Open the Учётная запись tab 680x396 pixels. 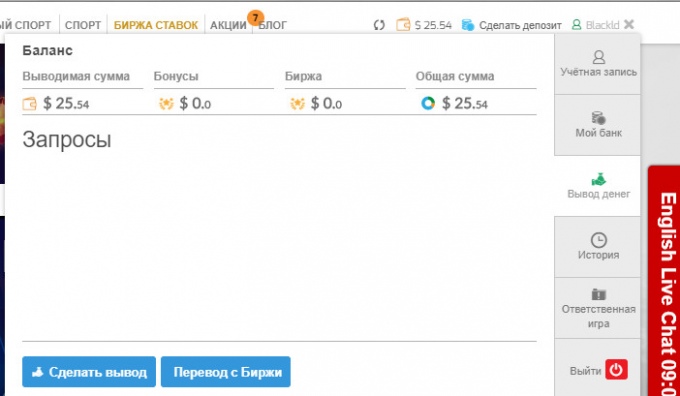[x=598, y=64]
